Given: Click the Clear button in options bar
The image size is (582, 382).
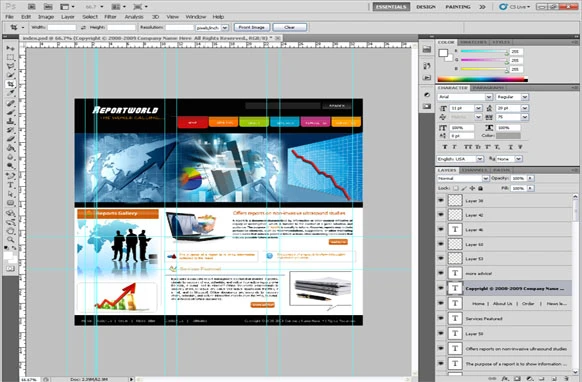Looking at the screenshot, I should [290, 27].
